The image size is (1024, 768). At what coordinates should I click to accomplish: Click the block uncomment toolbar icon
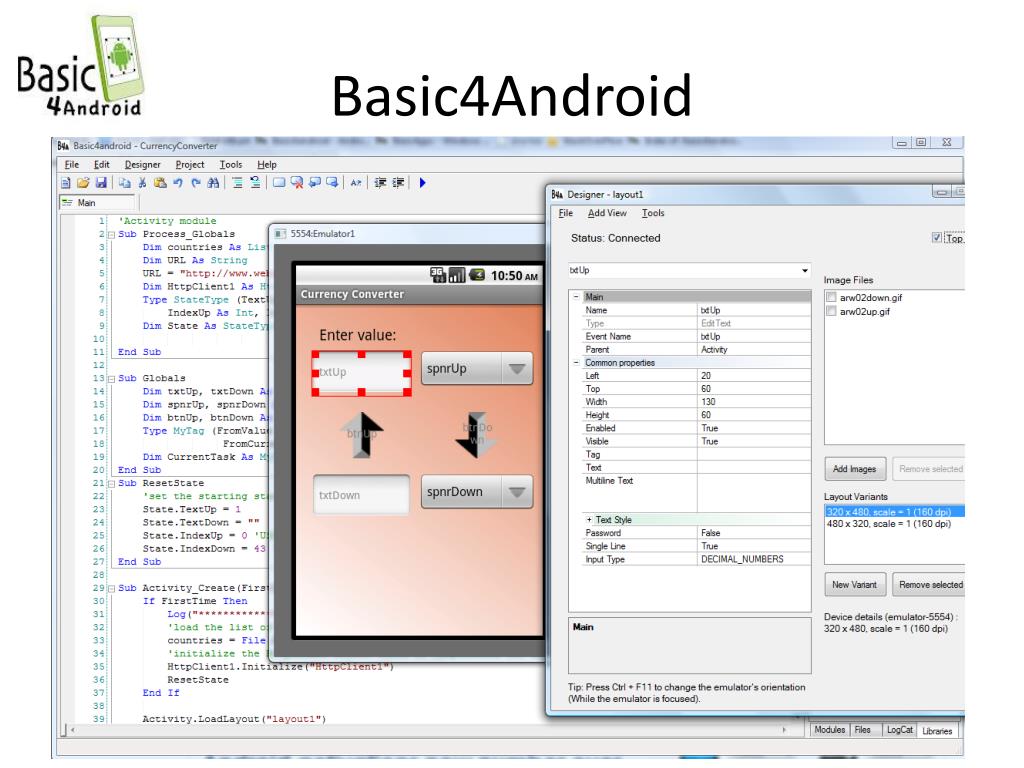(255, 183)
